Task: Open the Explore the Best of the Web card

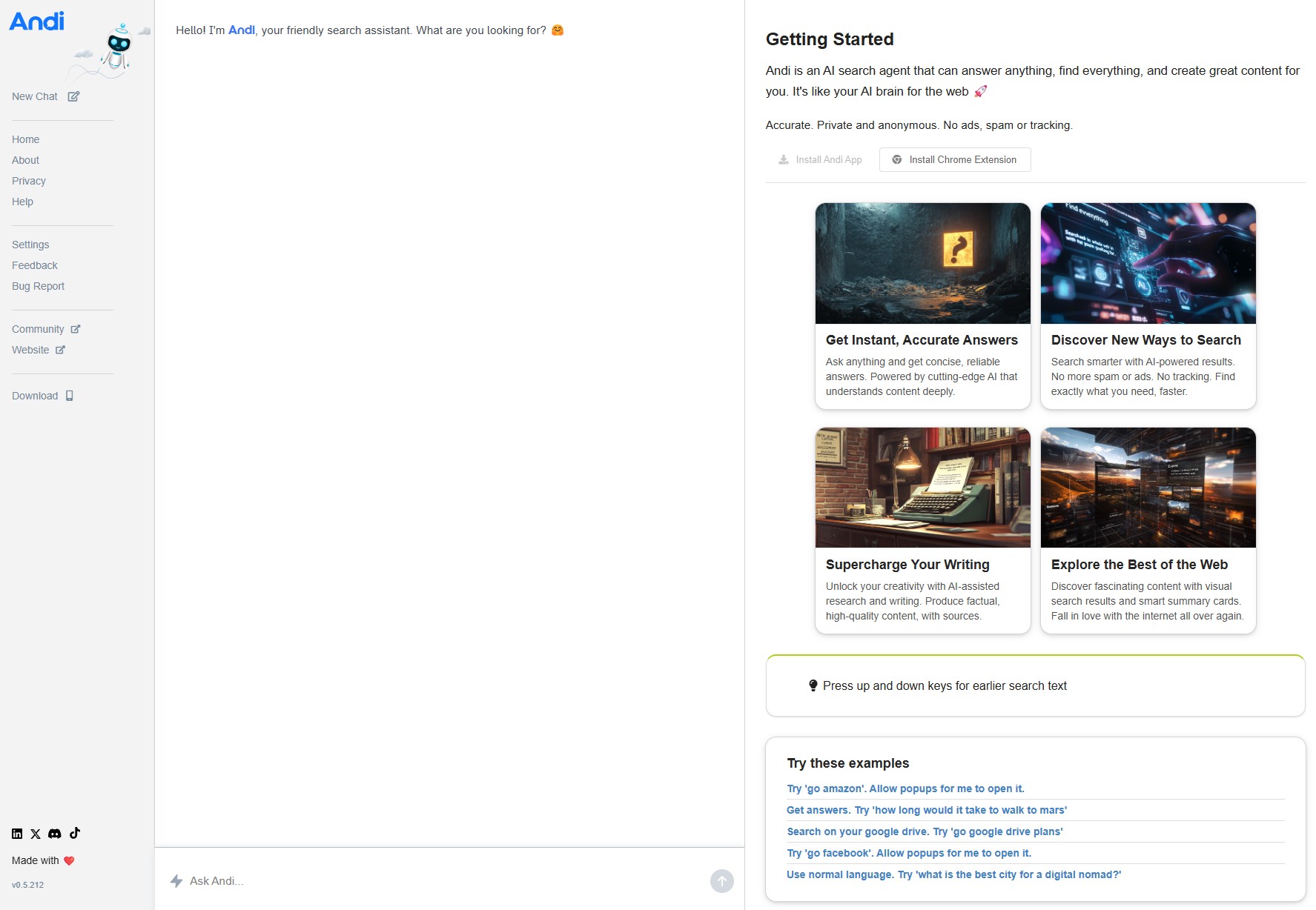Action: click(x=1148, y=531)
